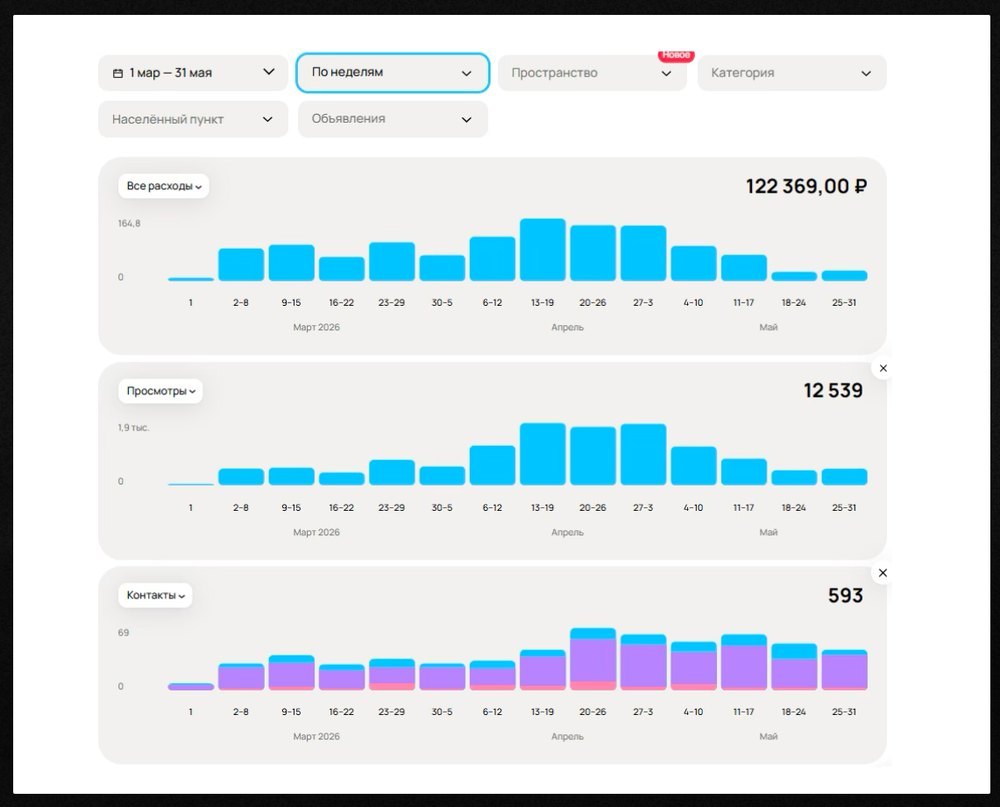The height and width of the screenshot is (807, 1000).
Task: Select the 13-19 bar in expenses chart
Action: click(543, 249)
